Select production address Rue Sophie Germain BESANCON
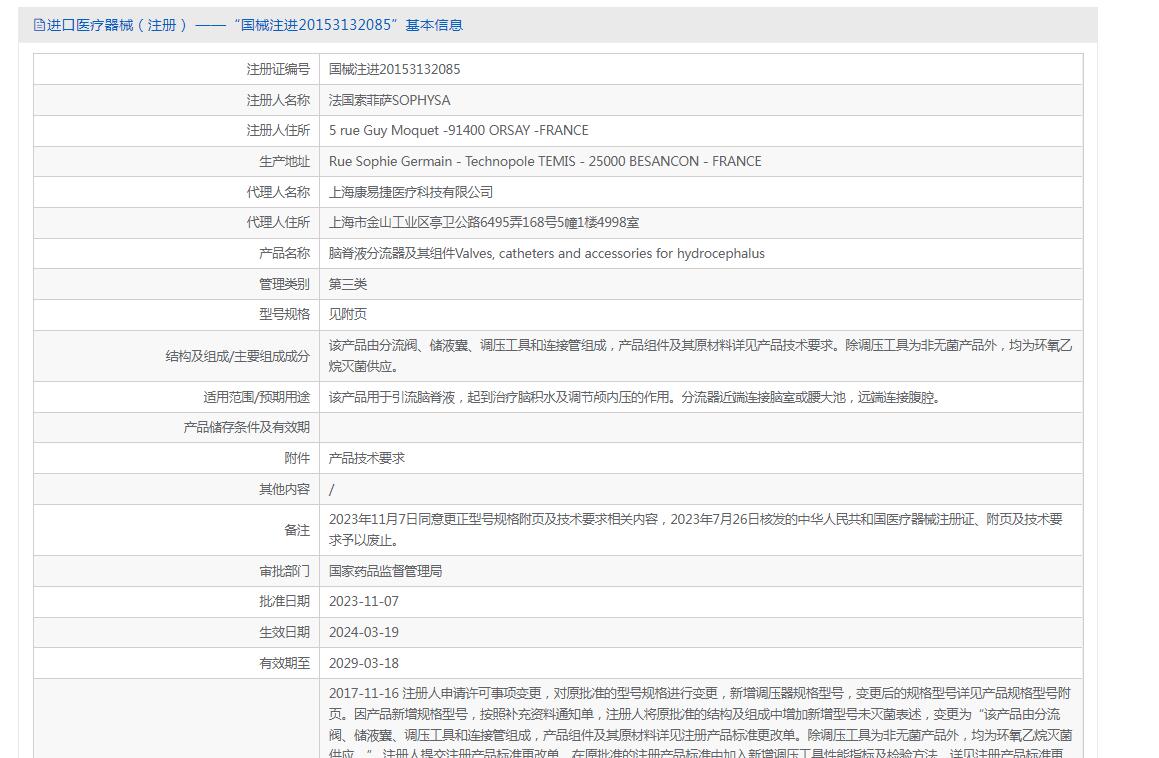 click(x=545, y=161)
